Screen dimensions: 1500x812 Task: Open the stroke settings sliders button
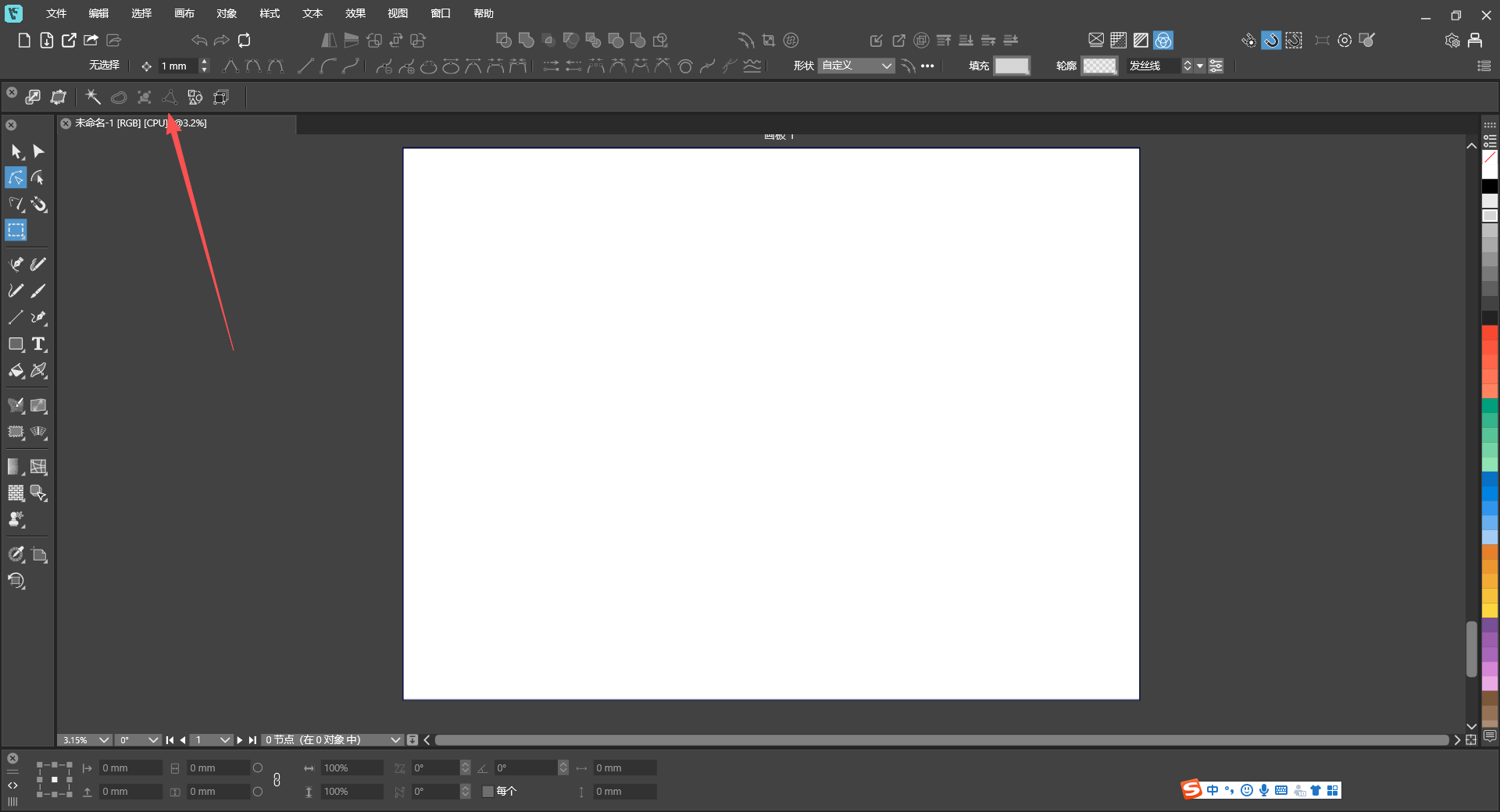1216,66
